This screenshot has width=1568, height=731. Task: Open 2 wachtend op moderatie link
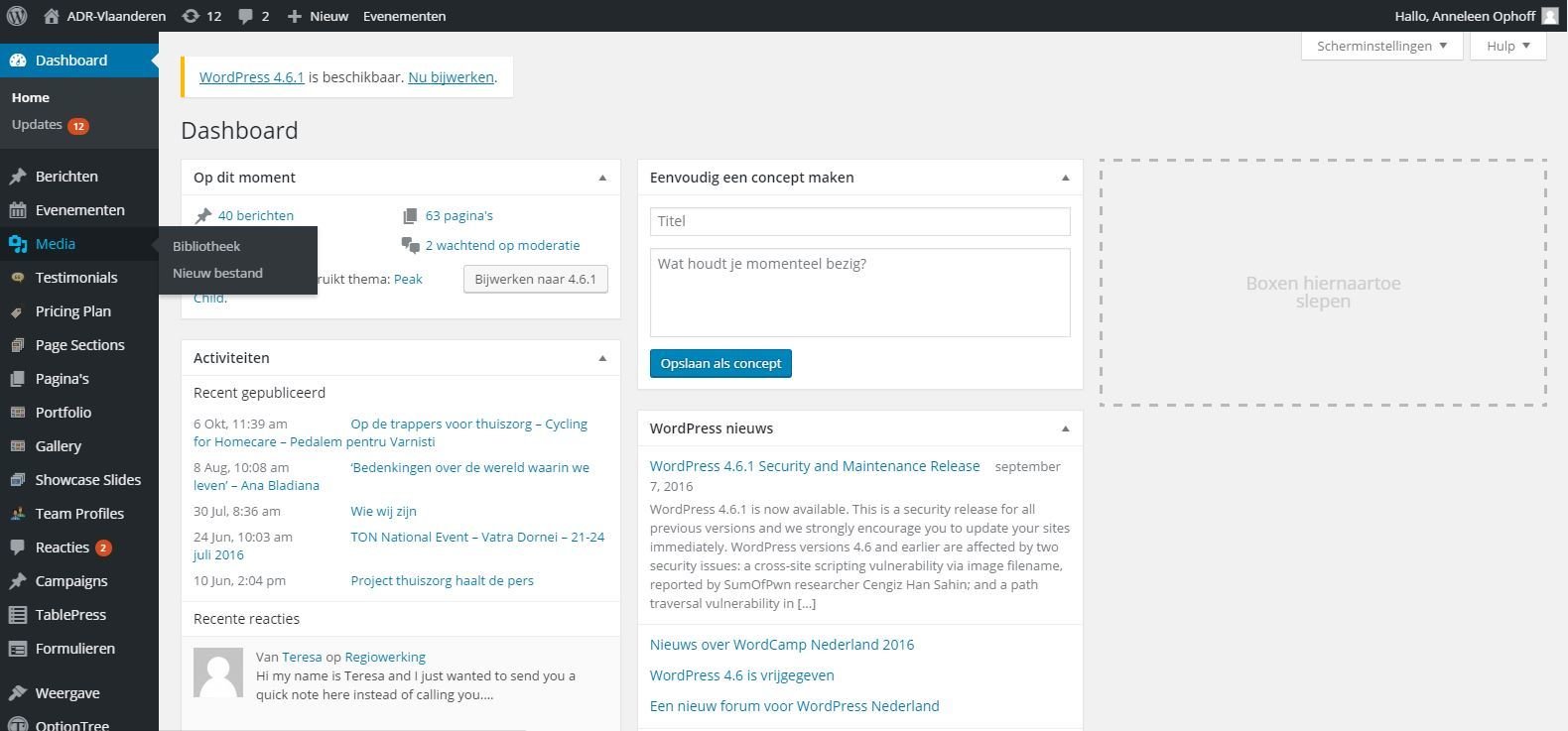point(503,245)
